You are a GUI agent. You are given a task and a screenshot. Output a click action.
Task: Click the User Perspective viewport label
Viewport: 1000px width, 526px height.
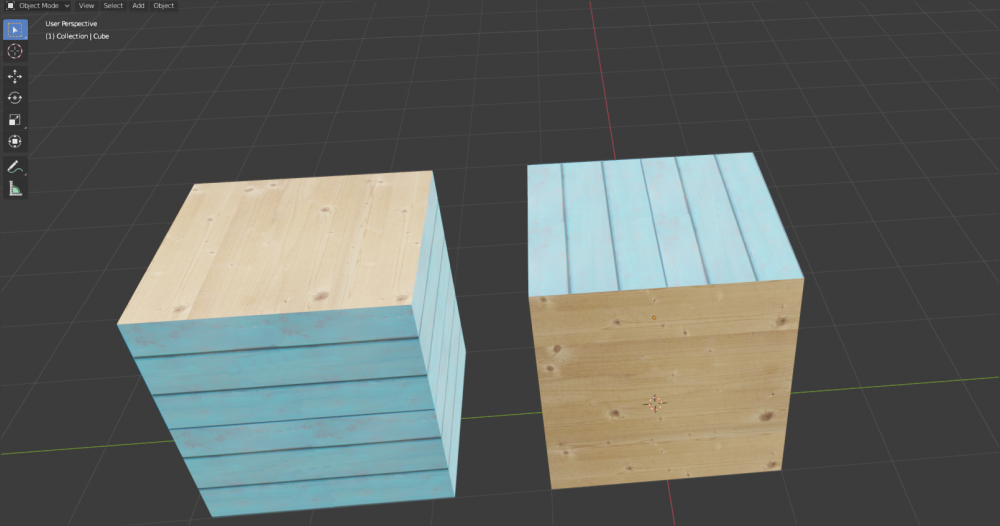click(71, 23)
